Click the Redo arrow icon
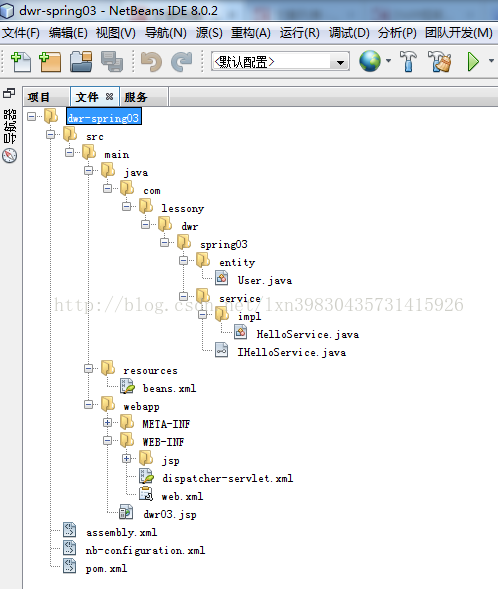This screenshot has width=498, height=589. 182,62
